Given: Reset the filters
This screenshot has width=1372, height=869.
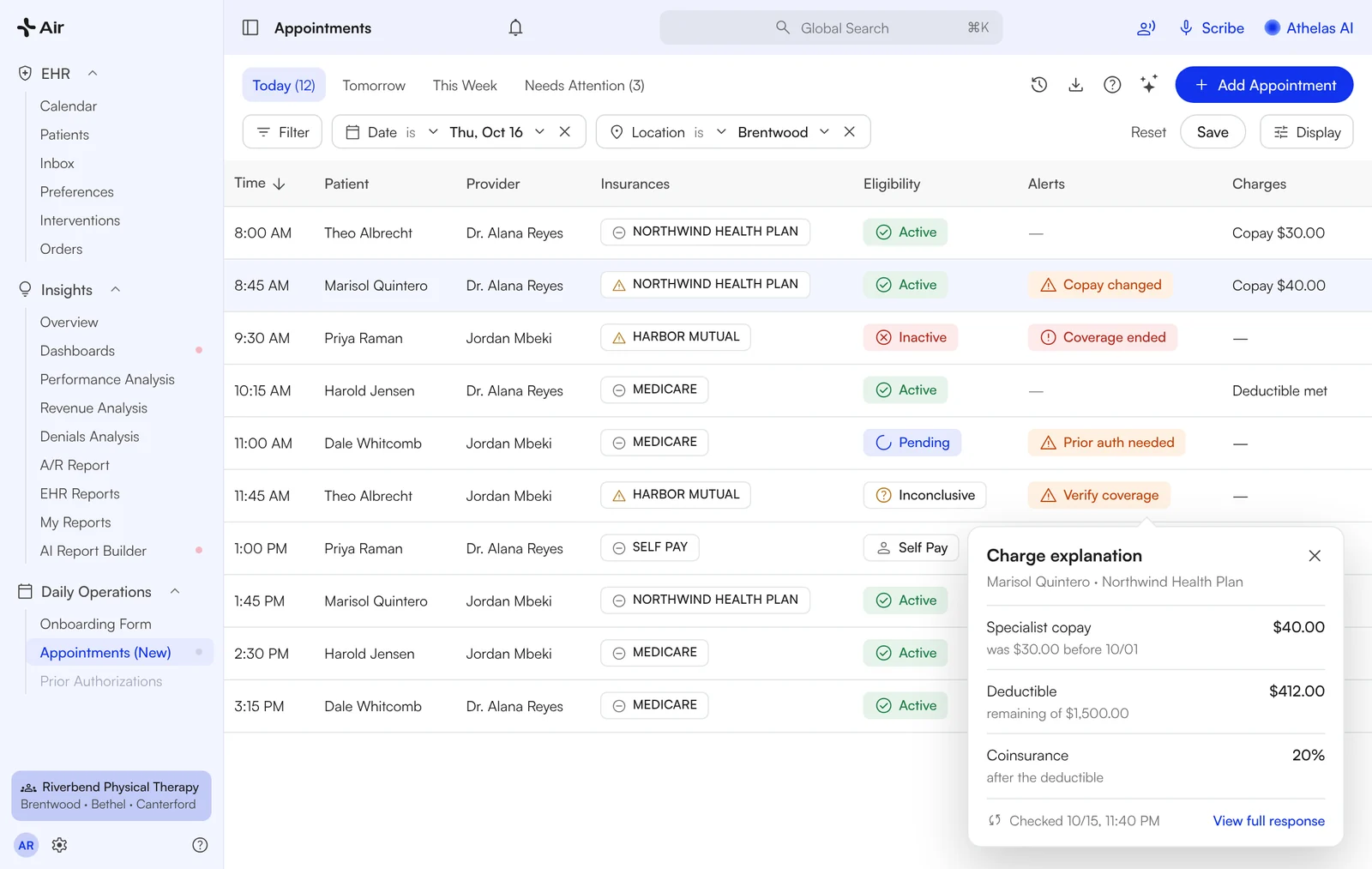Looking at the screenshot, I should click(x=1148, y=131).
